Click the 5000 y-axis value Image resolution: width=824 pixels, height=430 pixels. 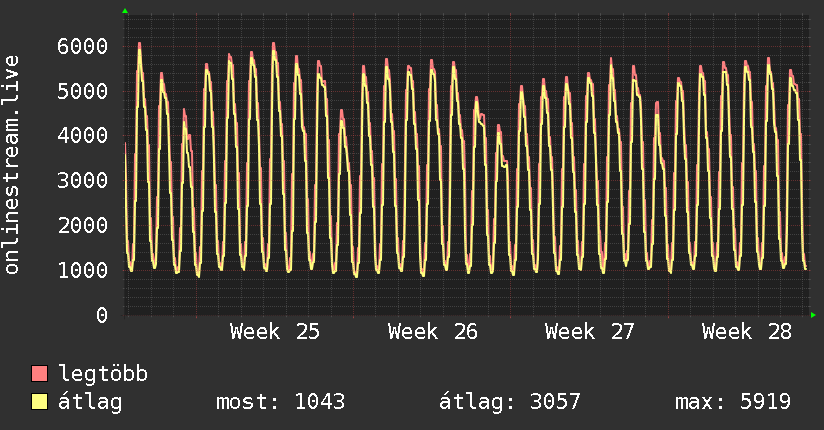(x=83, y=91)
